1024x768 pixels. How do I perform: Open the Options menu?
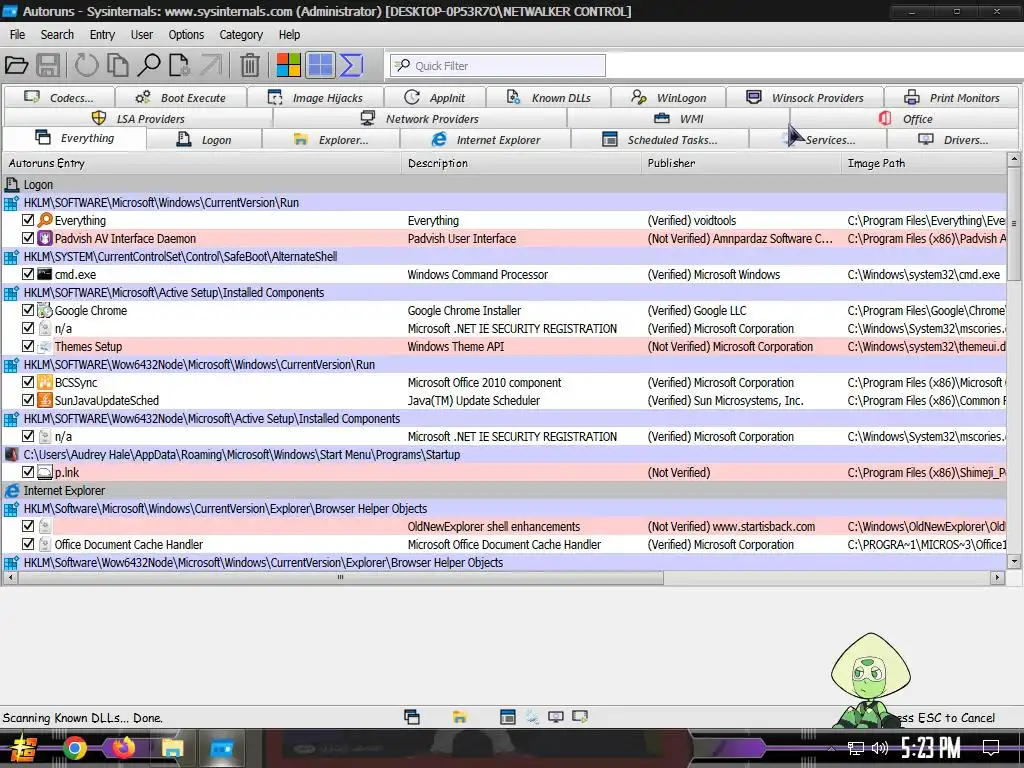(186, 35)
